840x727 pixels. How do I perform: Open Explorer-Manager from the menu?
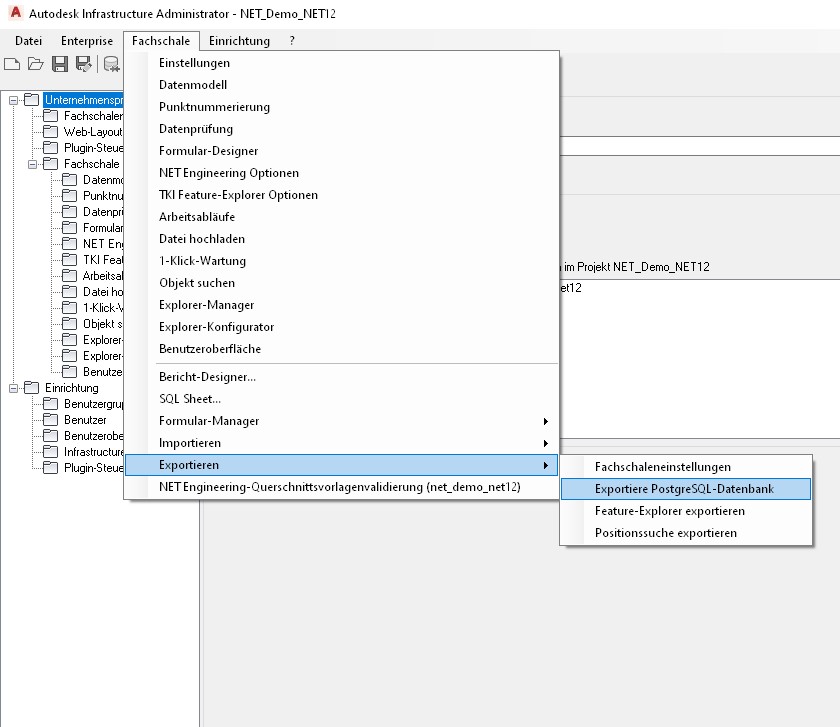point(342,305)
